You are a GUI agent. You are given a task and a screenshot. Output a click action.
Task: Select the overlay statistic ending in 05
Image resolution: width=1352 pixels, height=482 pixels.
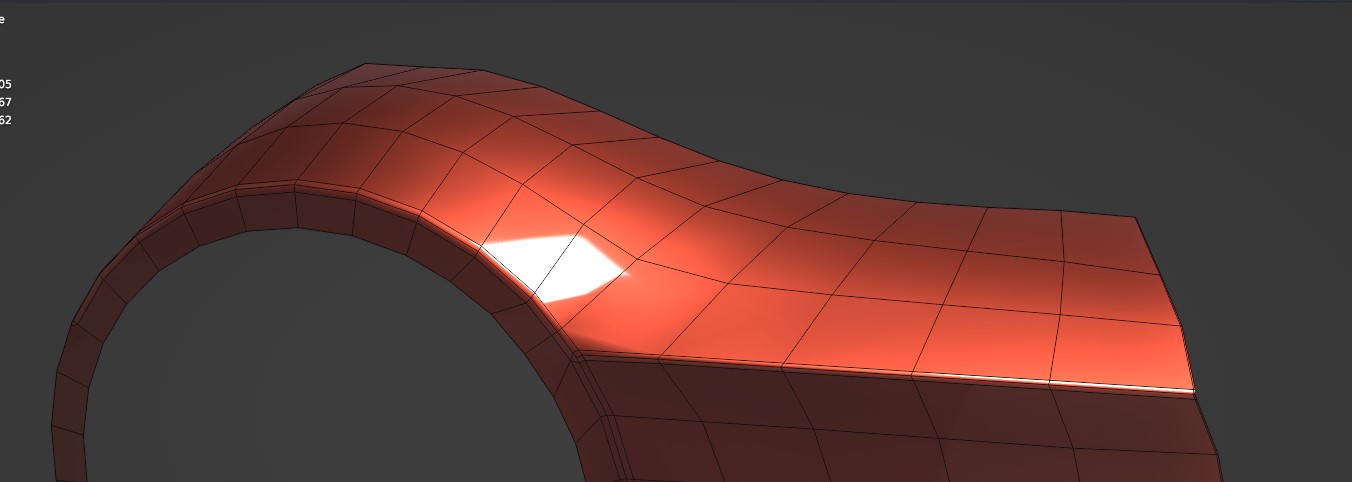pyautogui.click(x=6, y=84)
